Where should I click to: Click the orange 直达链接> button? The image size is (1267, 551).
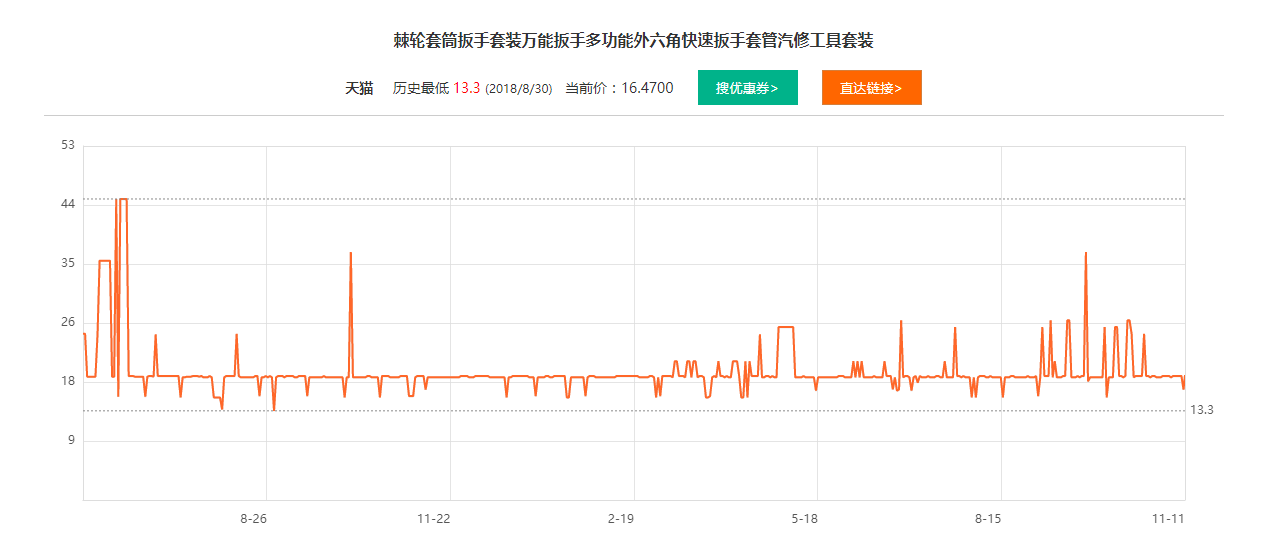pyautogui.click(x=871, y=88)
